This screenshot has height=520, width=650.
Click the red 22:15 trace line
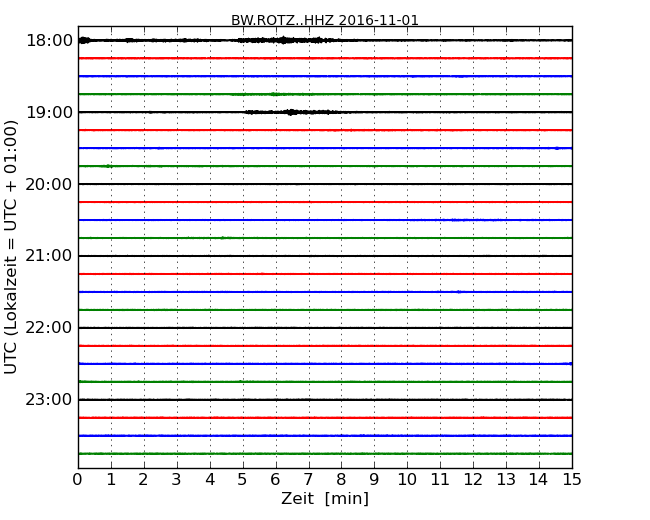click(325, 345)
